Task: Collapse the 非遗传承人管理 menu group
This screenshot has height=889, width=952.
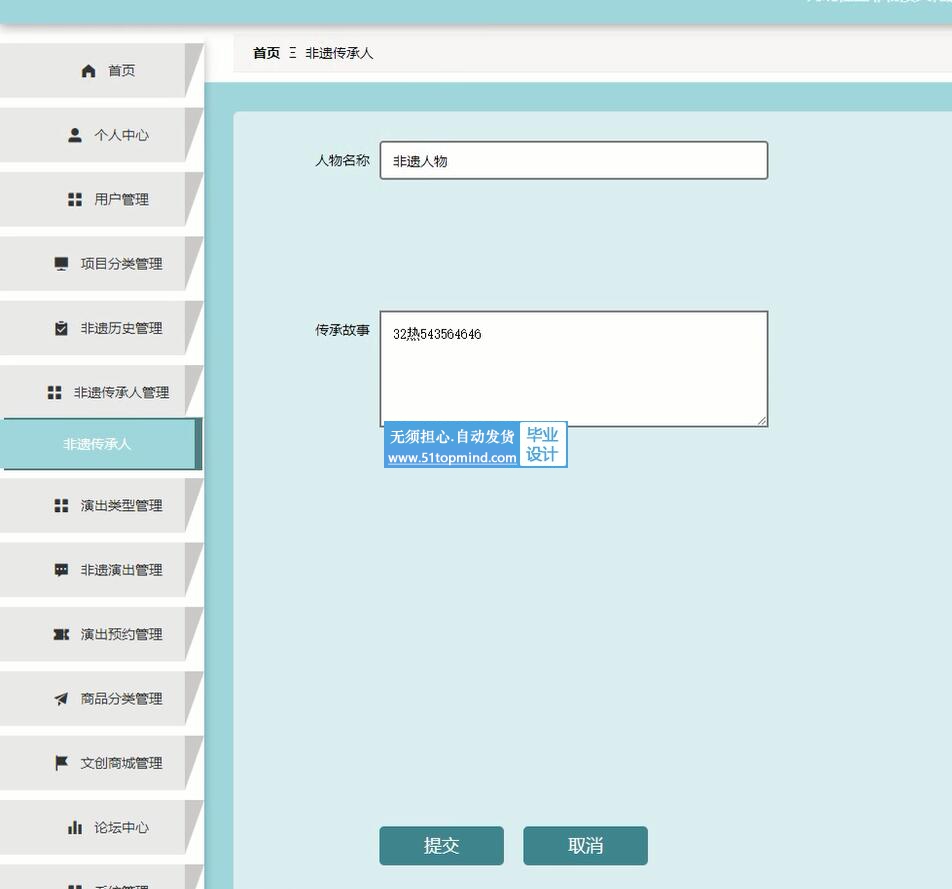Action: [x=110, y=393]
